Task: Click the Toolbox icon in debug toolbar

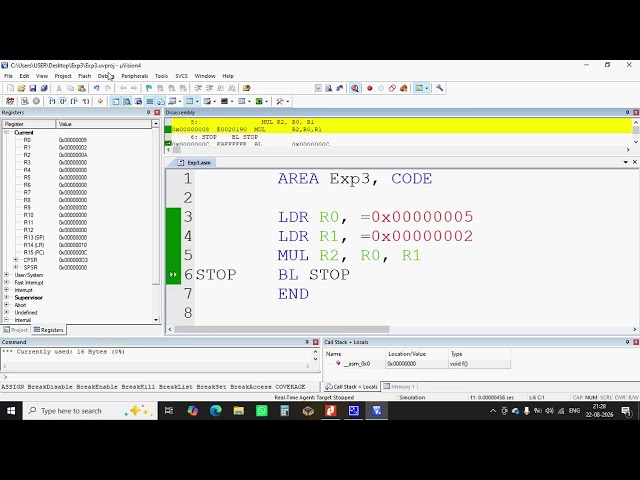Action: coord(280,101)
